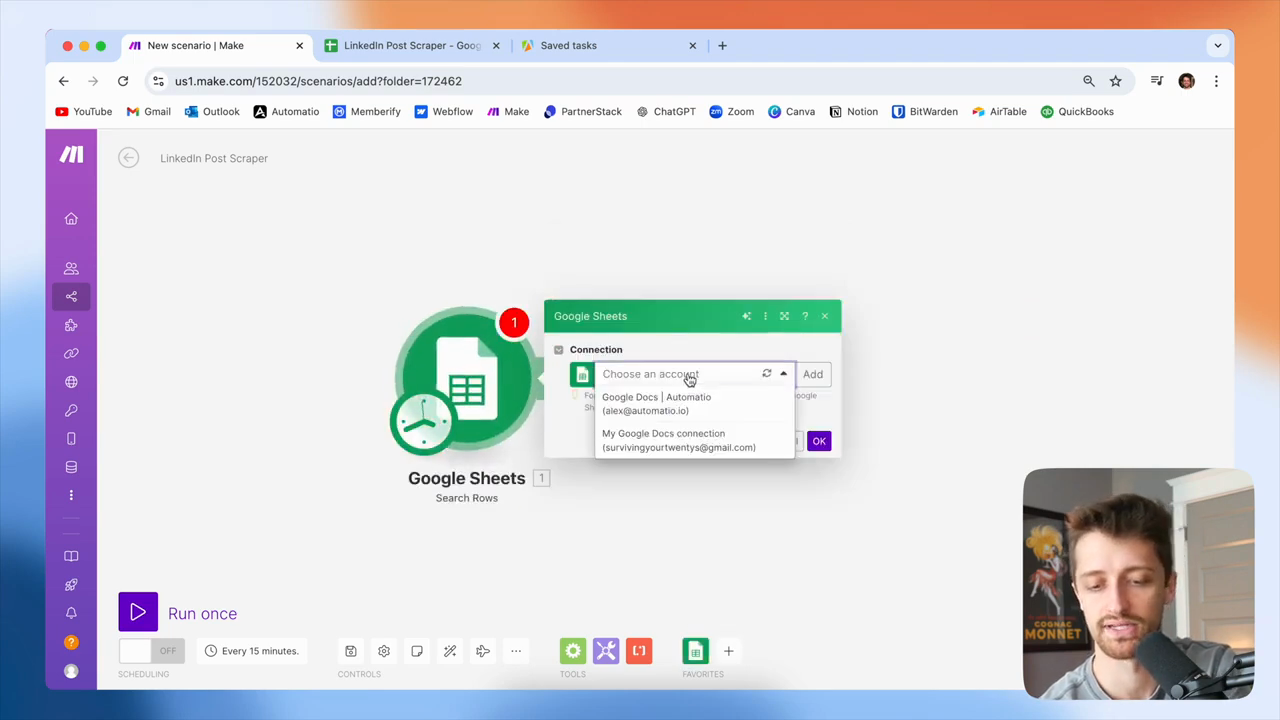Collapse the account dropdown arrow
The height and width of the screenshot is (720, 1280).
(x=783, y=374)
